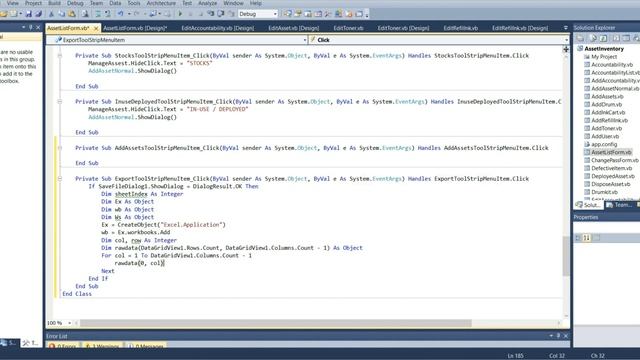This screenshot has width=640, height=360.
Task: Collapse the AddAssetsToolStripMenuItem_Click sub
Action: 60,148
